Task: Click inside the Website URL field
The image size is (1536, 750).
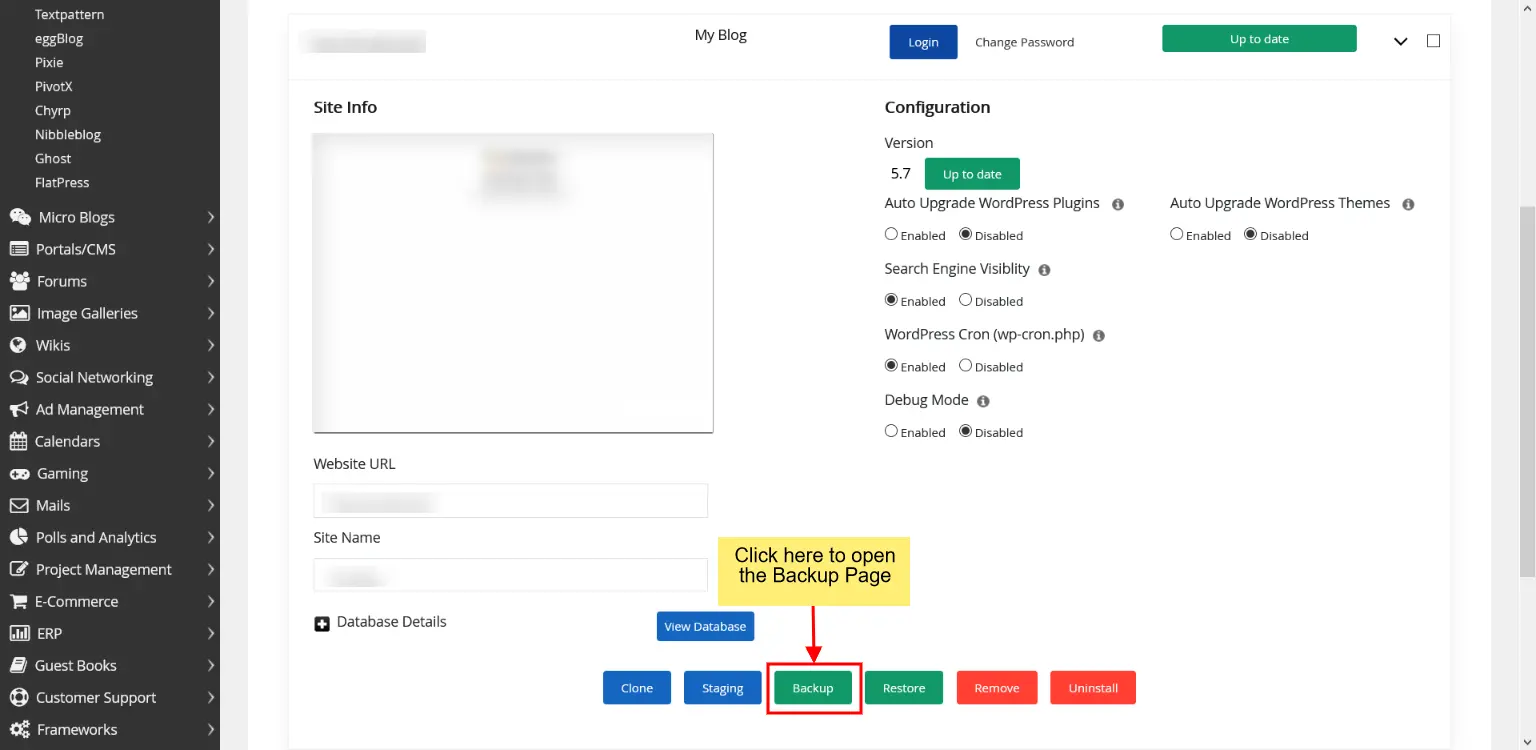Action: (x=510, y=500)
